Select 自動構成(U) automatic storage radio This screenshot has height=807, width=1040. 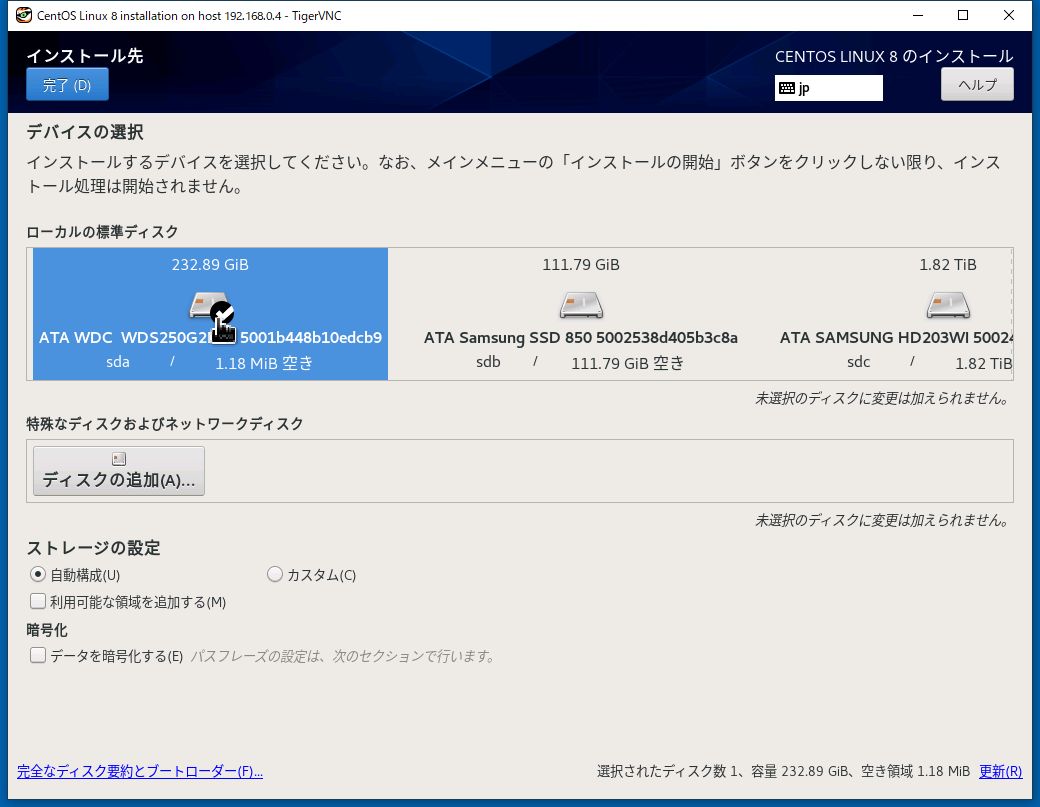pos(75,574)
